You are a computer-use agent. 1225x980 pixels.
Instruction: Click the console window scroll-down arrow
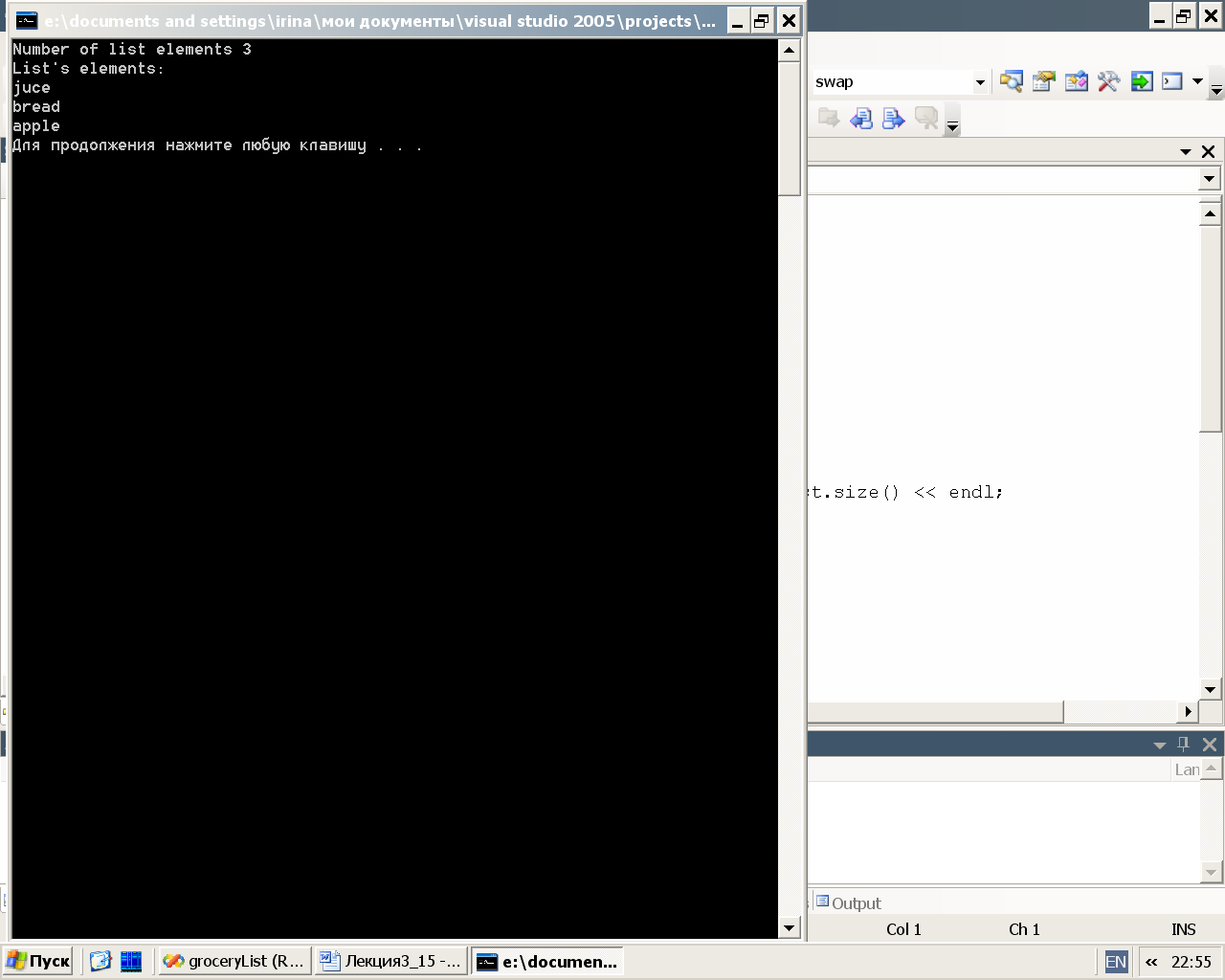click(790, 927)
